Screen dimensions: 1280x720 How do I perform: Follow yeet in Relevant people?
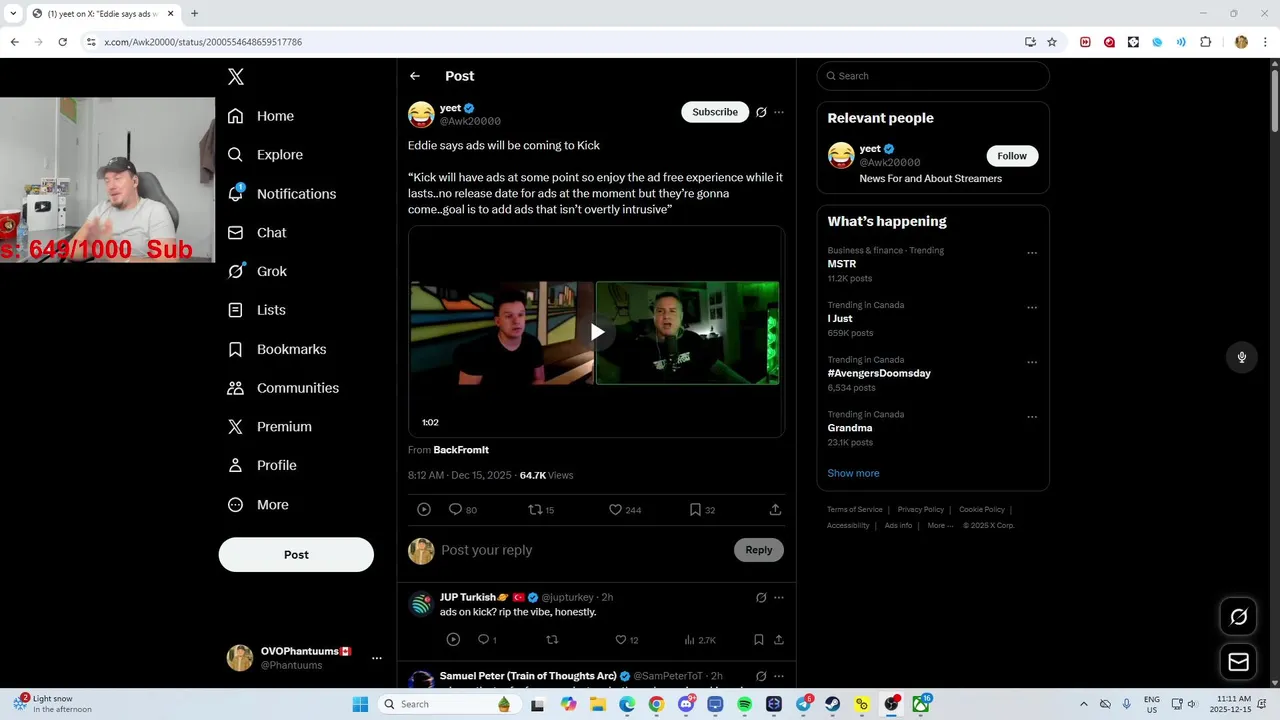point(1012,156)
